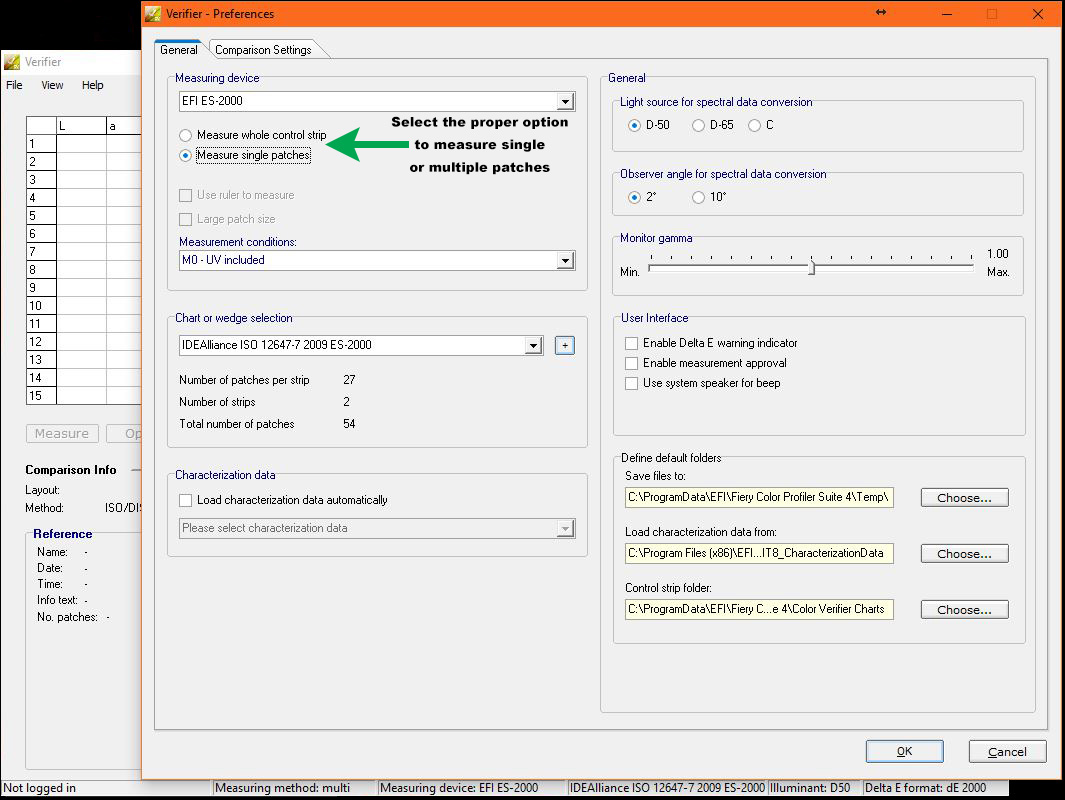
Task: Click column a header in Verifier table
Action: click(x=124, y=126)
